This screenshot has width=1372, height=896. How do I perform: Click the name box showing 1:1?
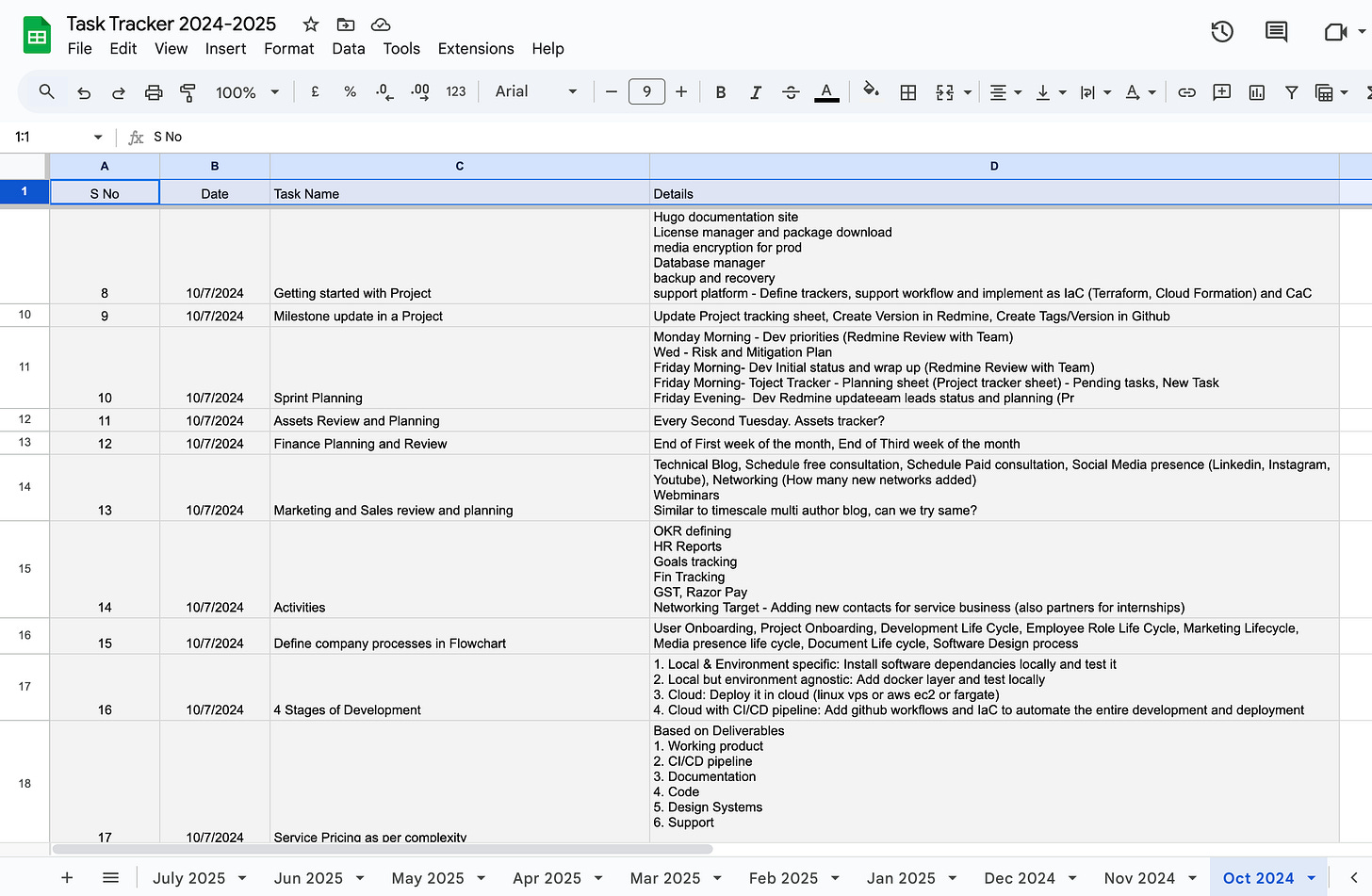57,137
